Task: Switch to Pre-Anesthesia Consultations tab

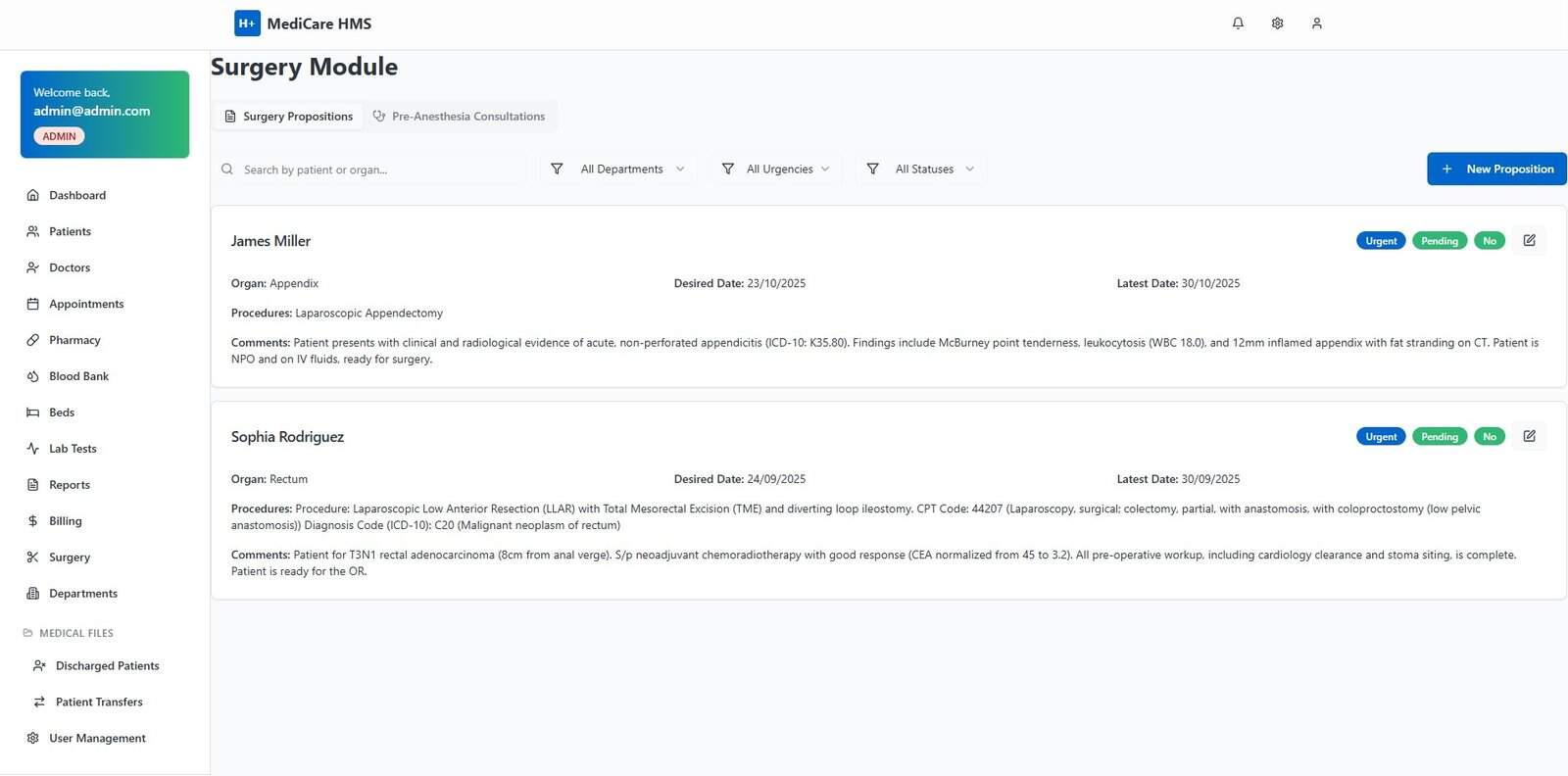Action: coord(459,116)
